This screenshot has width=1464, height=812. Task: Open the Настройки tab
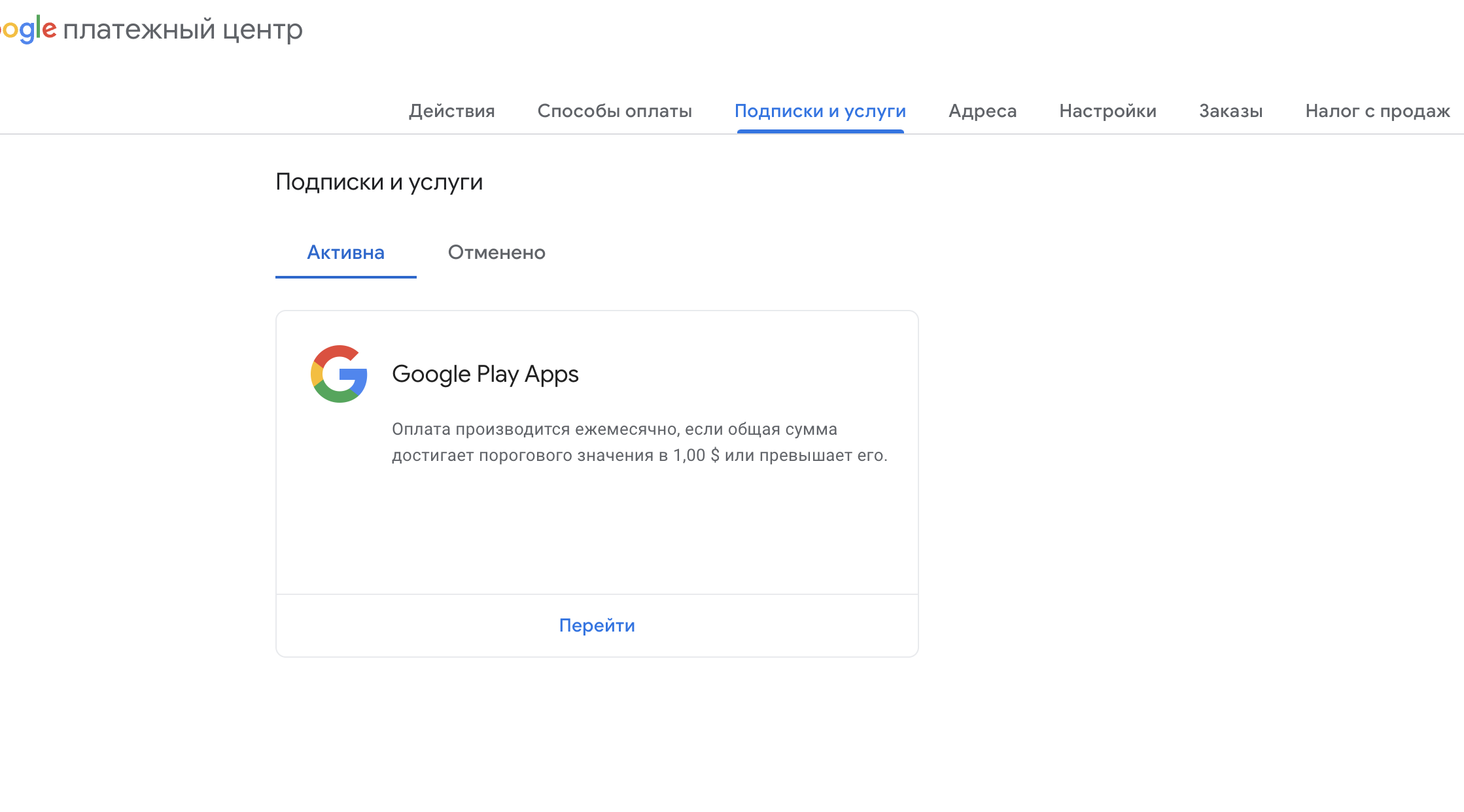pyautogui.click(x=1107, y=111)
